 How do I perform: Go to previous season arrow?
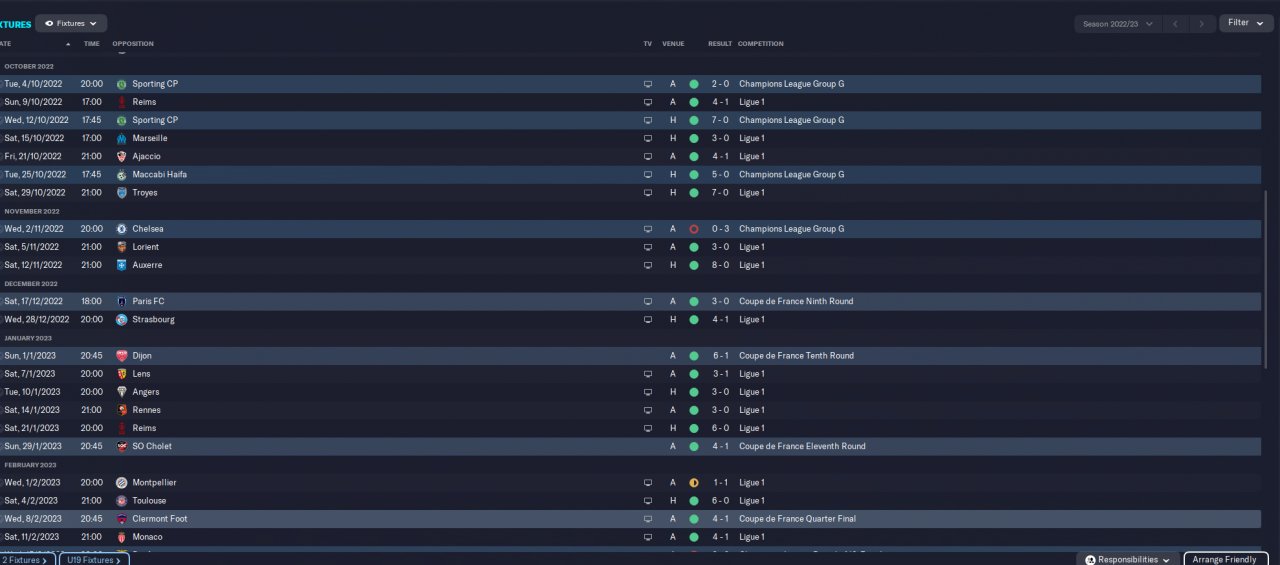1177,23
